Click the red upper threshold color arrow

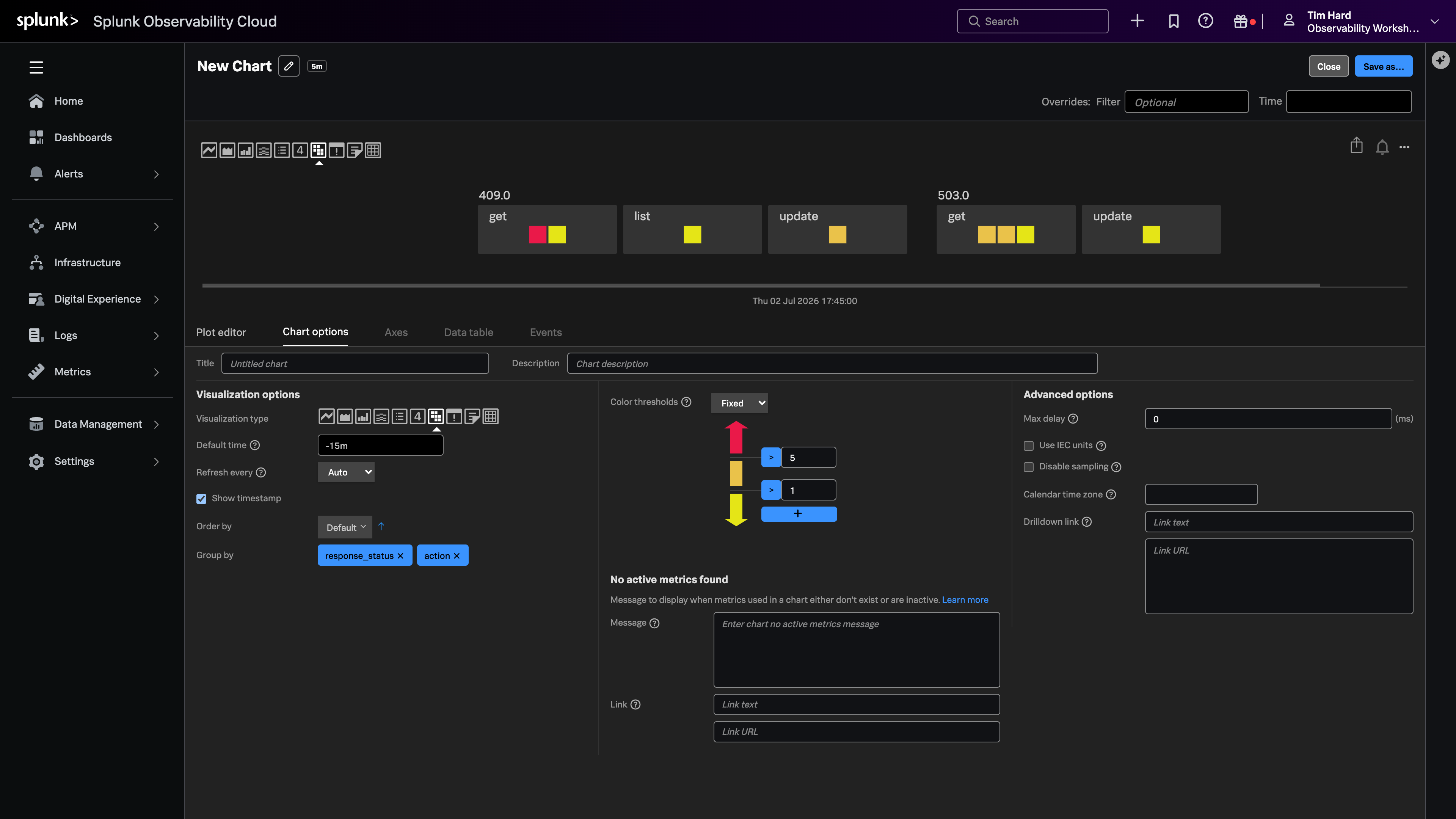tap(736, 437)
